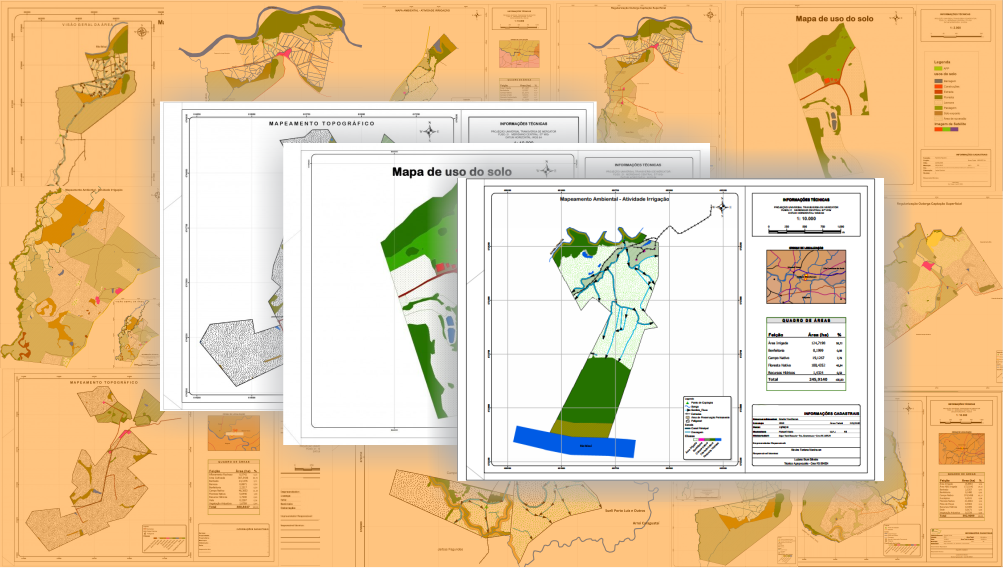Select the 'Mapa de uso do solo' center heading
This screenshot has height=568, width=1003.
click(451, 172)
